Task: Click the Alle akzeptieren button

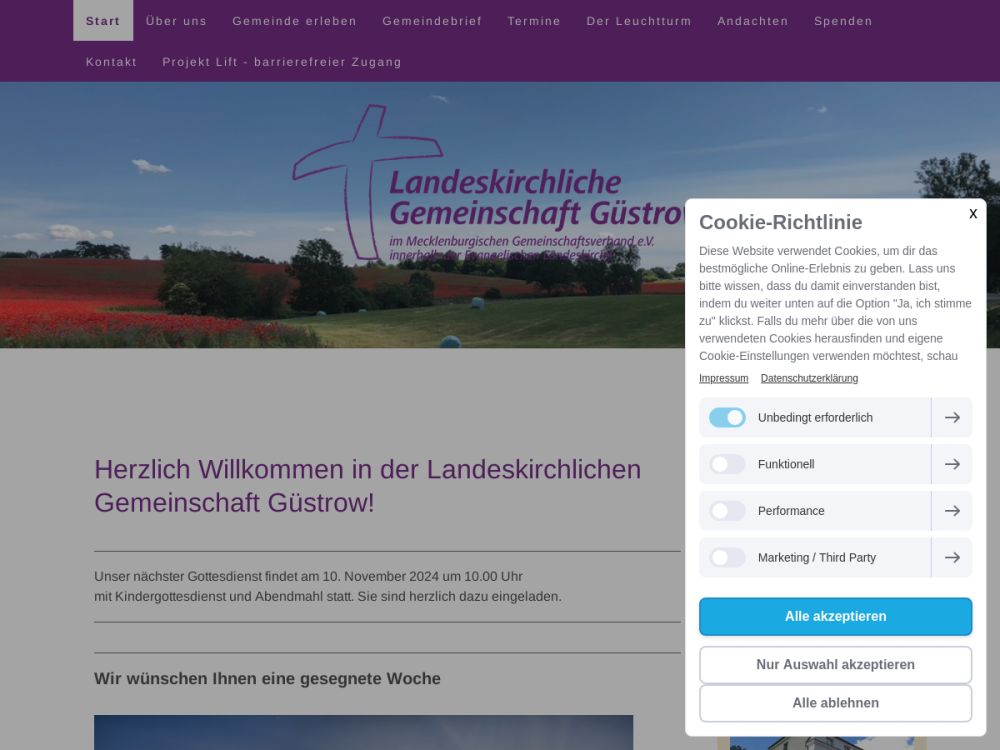Action: (835, 617)
